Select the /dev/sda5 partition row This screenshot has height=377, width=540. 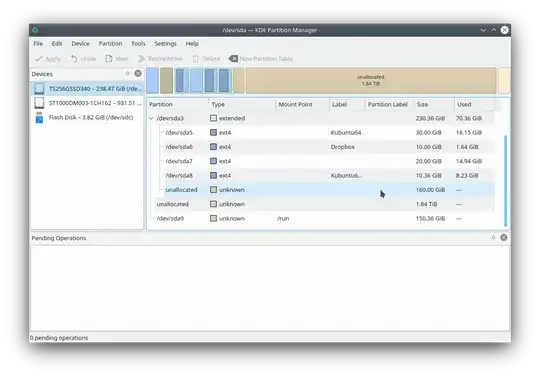coord(322,133)
